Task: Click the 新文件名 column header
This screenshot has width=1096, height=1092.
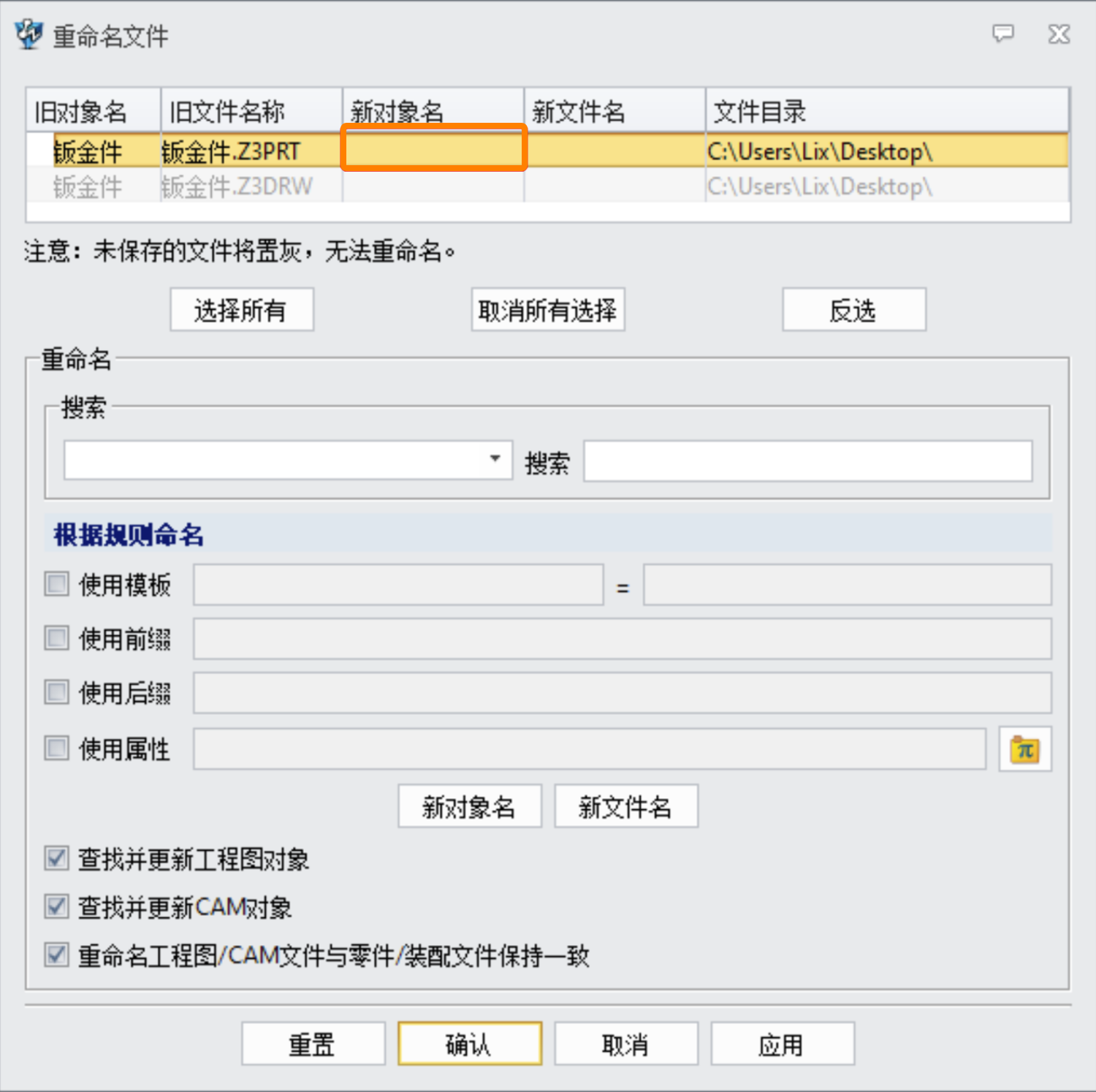Action: tap(614, 111)
